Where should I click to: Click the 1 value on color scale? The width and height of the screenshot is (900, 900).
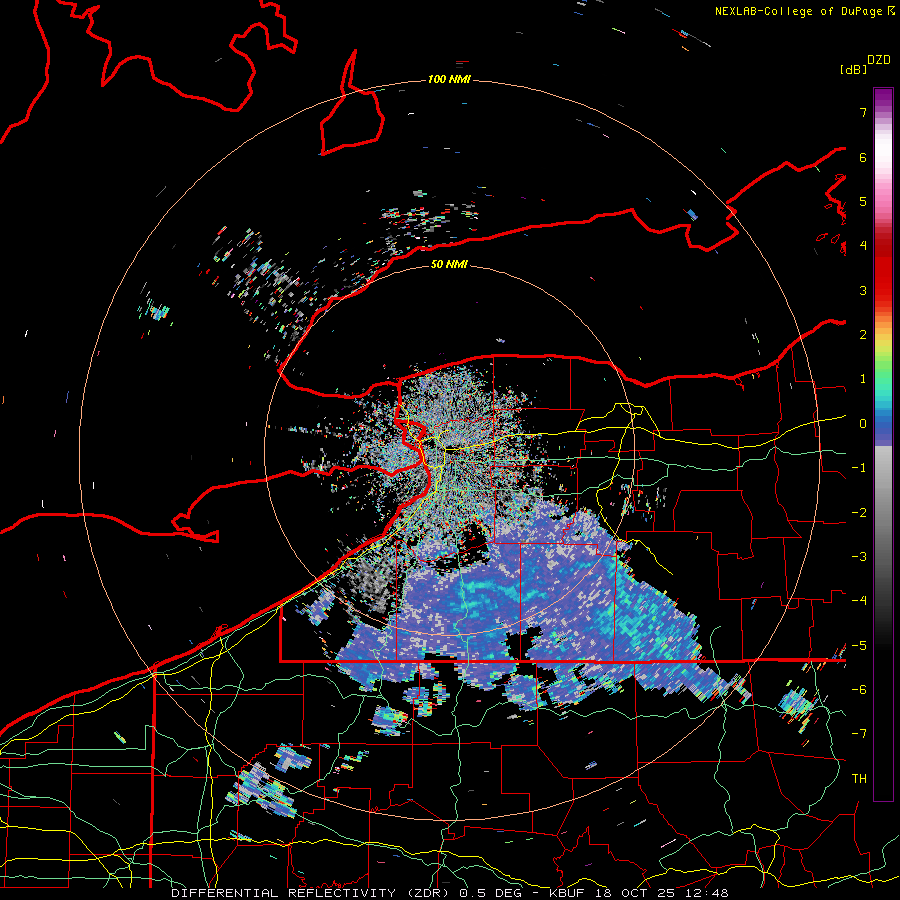[863, 379]
